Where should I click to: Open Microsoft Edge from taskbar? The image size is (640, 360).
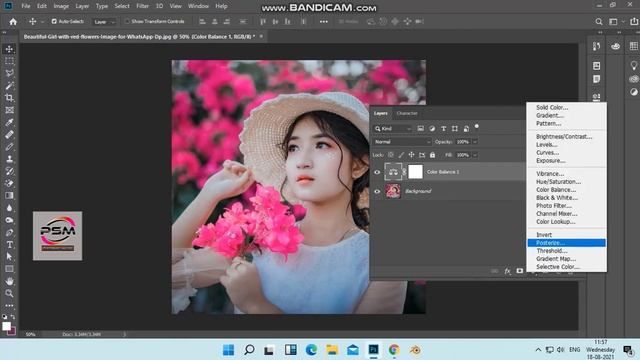(311, 350)
